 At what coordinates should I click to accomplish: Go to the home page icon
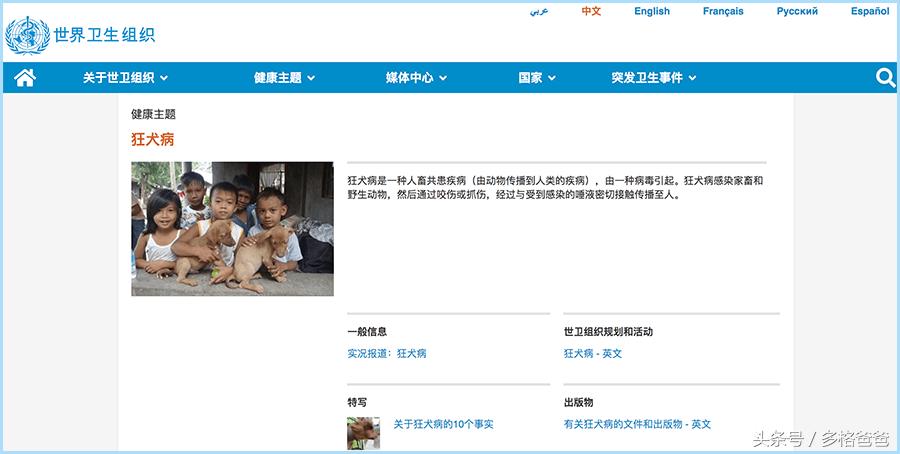pos(25,77)
